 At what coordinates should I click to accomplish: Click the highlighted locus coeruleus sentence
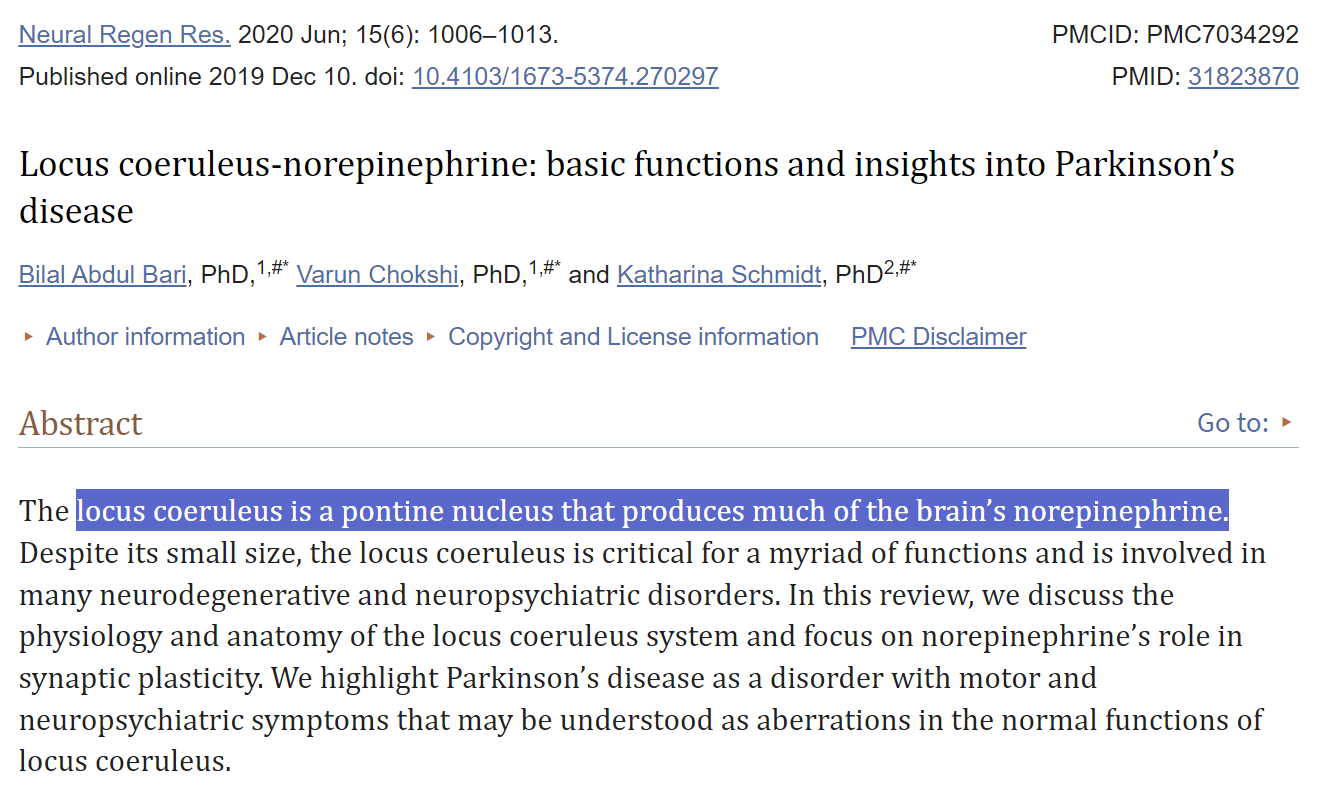[652, 511]
